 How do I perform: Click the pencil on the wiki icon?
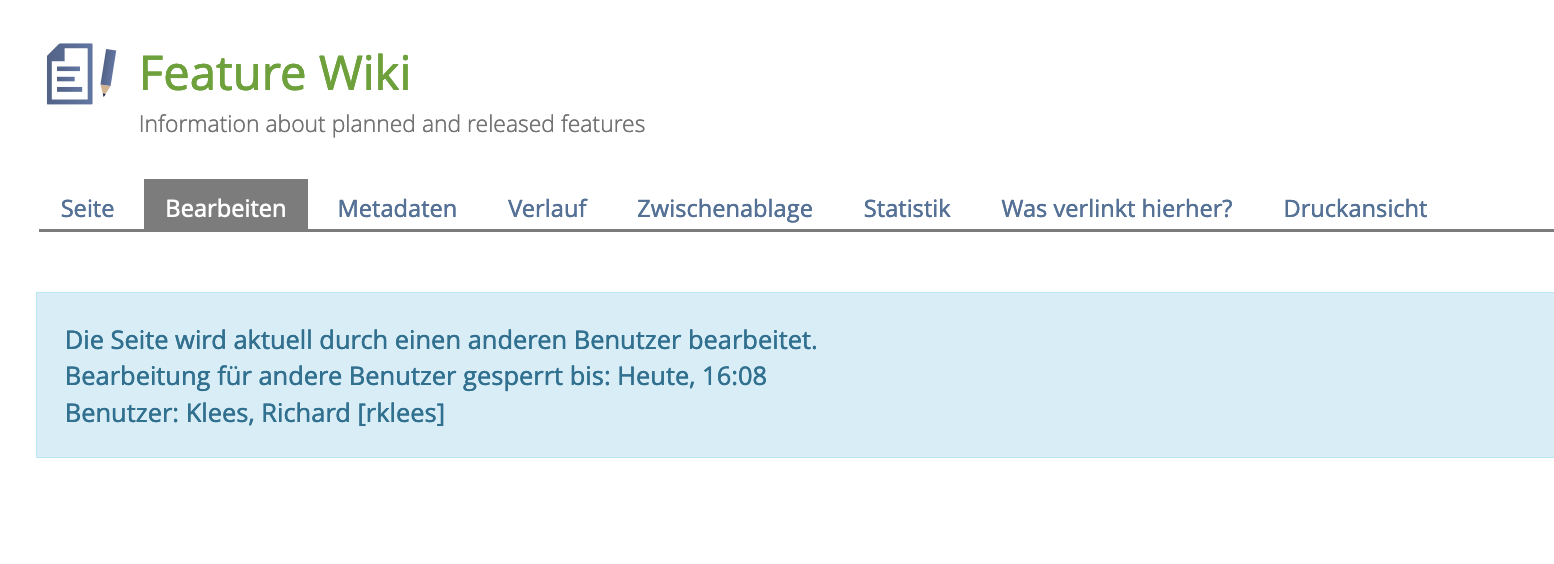(107, 70)
